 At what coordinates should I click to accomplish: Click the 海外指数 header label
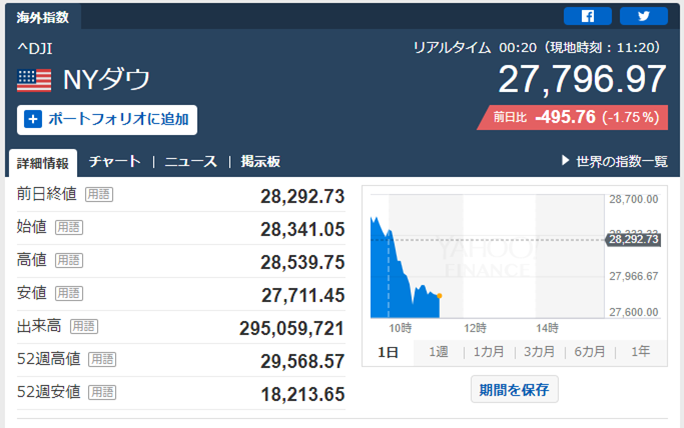tap(43, 17)
